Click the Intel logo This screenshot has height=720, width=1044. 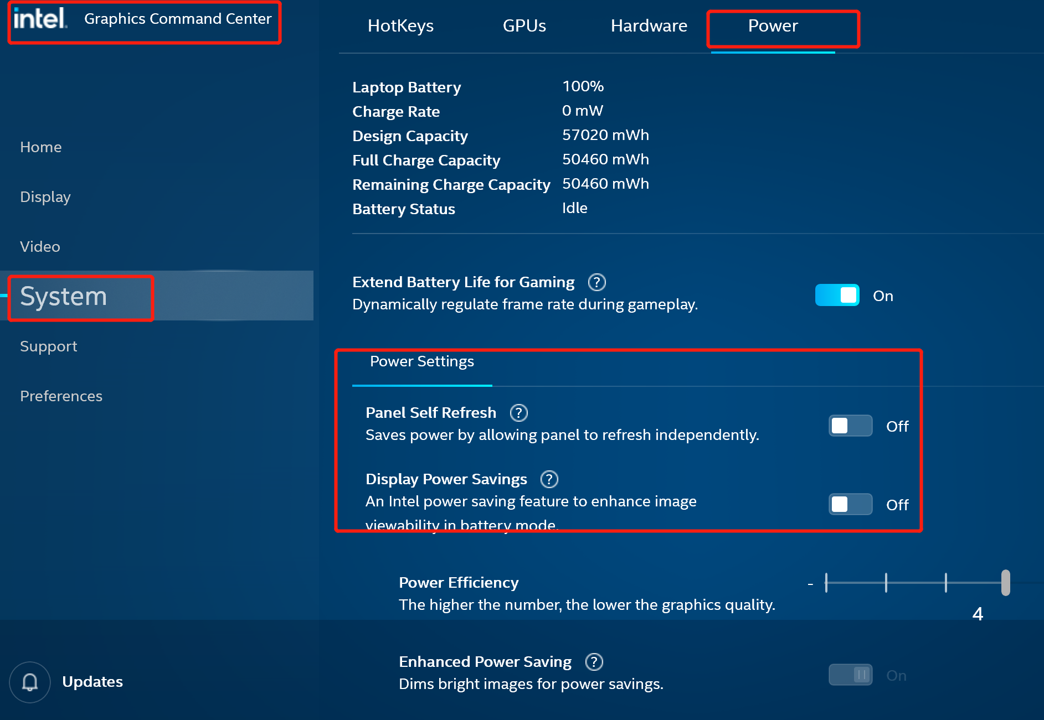coord(40,19)
